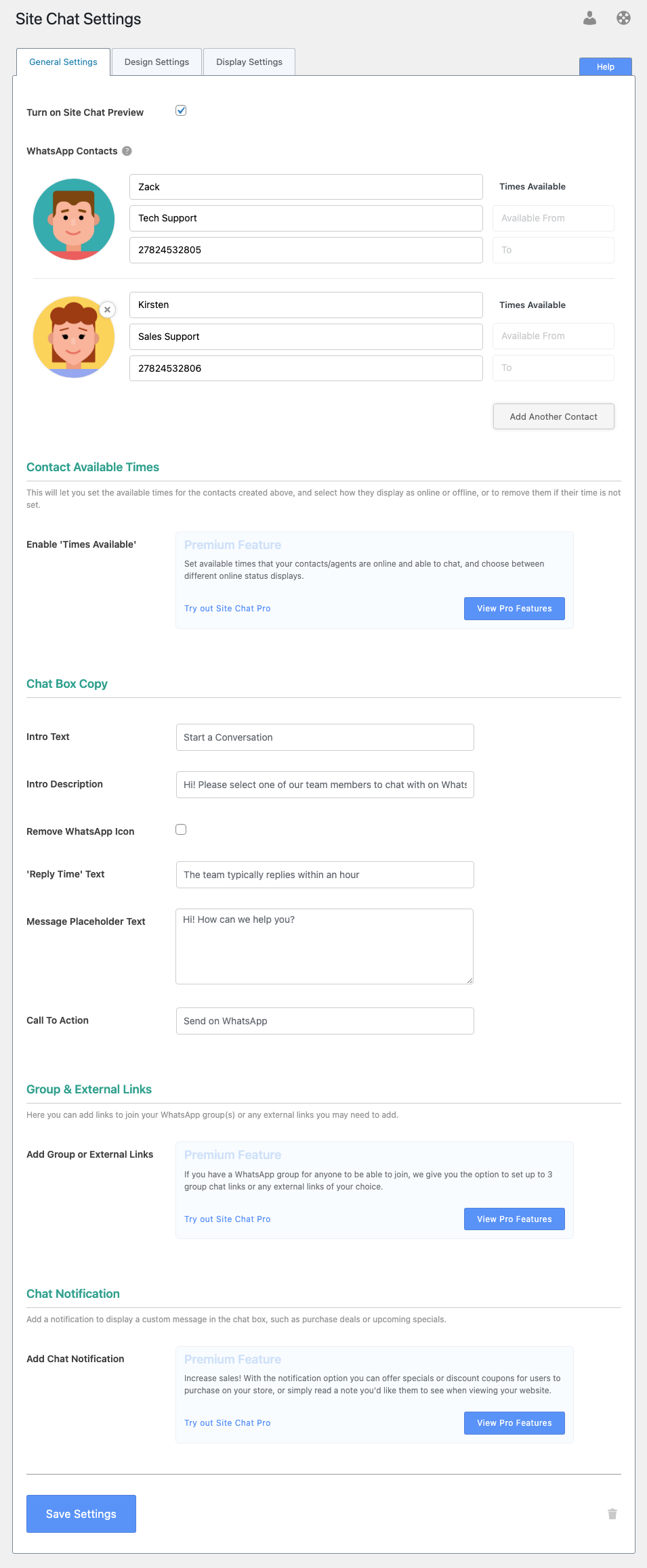Click Zack's Available From time field
This screenshot has height=1568, width=647.
[554, 218]
